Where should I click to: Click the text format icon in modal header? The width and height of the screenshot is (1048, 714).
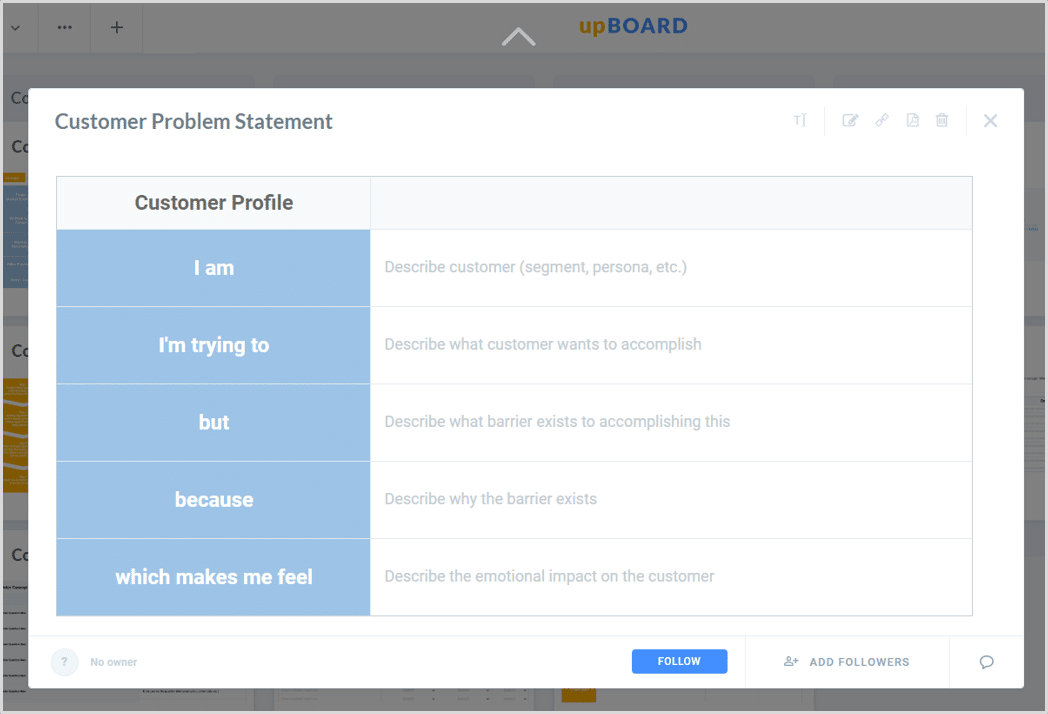click(800, 120)
